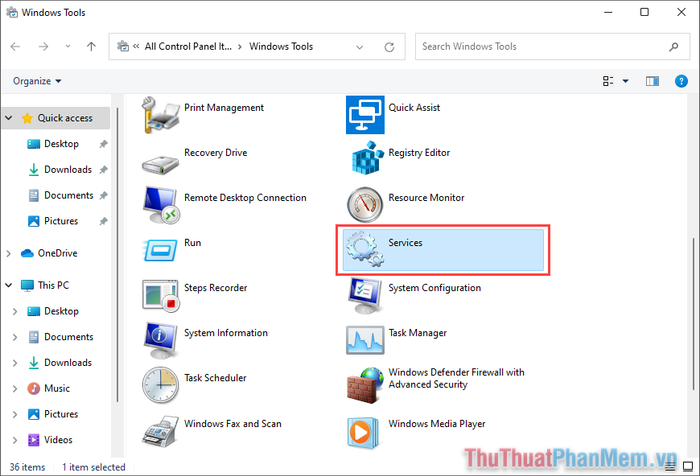700x476 pixels.
Task: Click the Windows Media Player label
Action: tap(437, 424)
